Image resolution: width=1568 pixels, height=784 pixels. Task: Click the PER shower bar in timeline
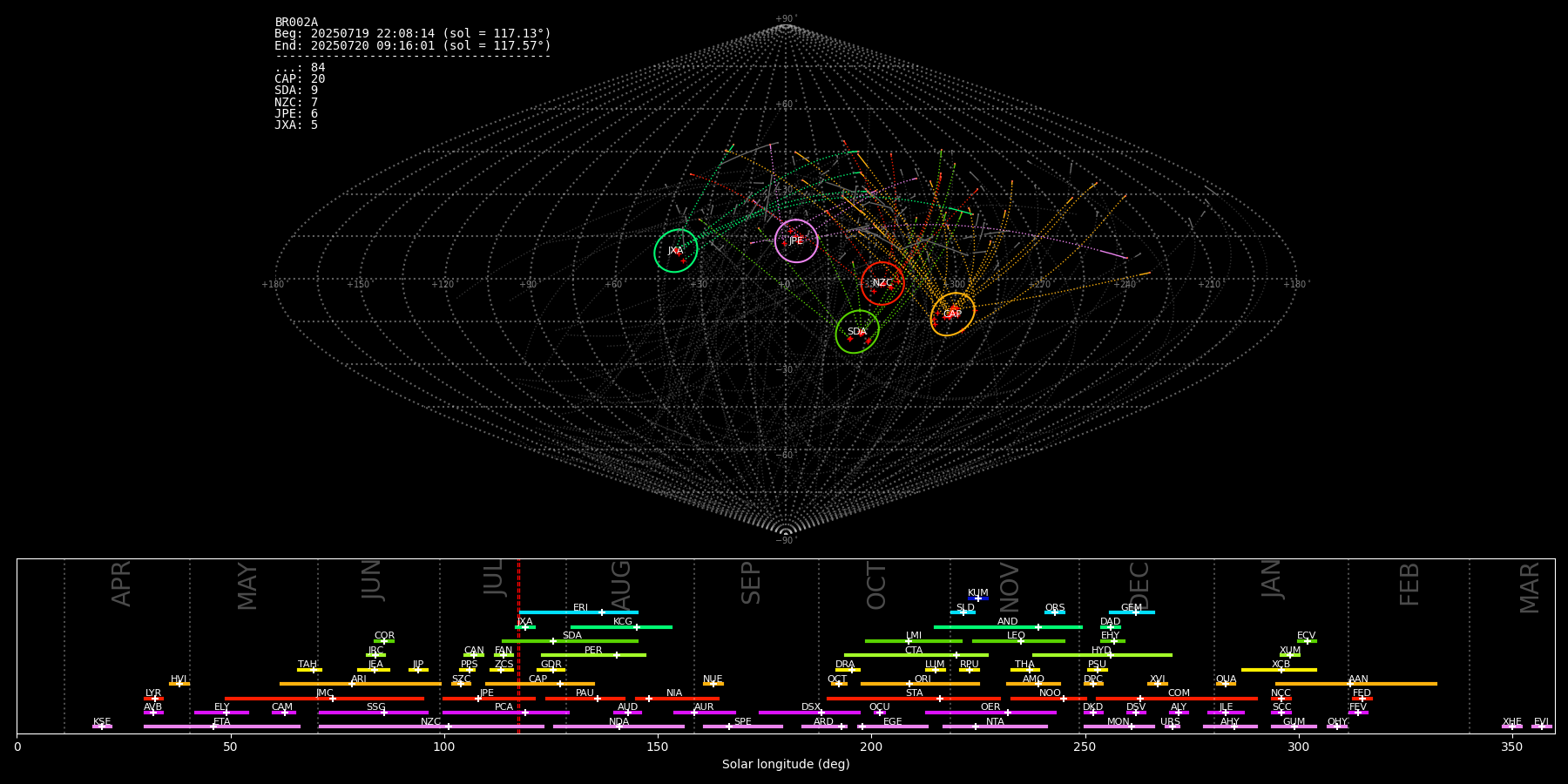(x=593, y=655)
